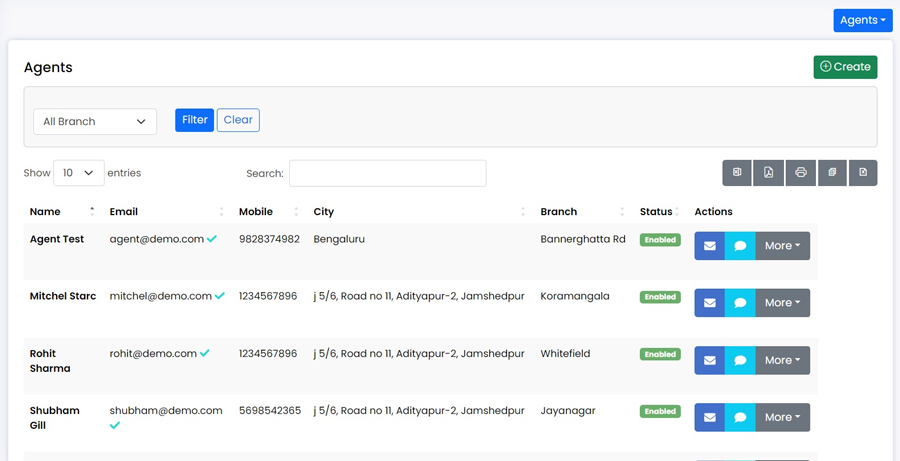Click branch Whitefield

[x=565, y=354]
